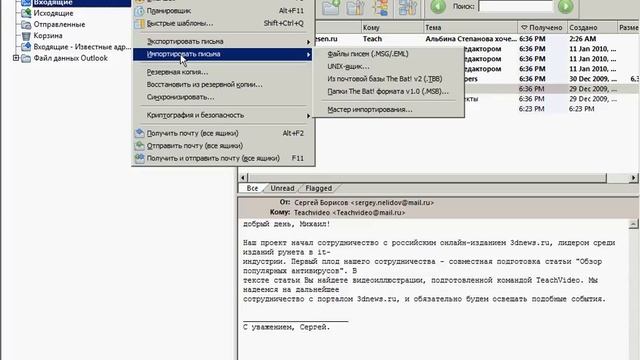Select the Исходящие folder
This screenshot has height=360, width=640.
click(x=53, y=13)
